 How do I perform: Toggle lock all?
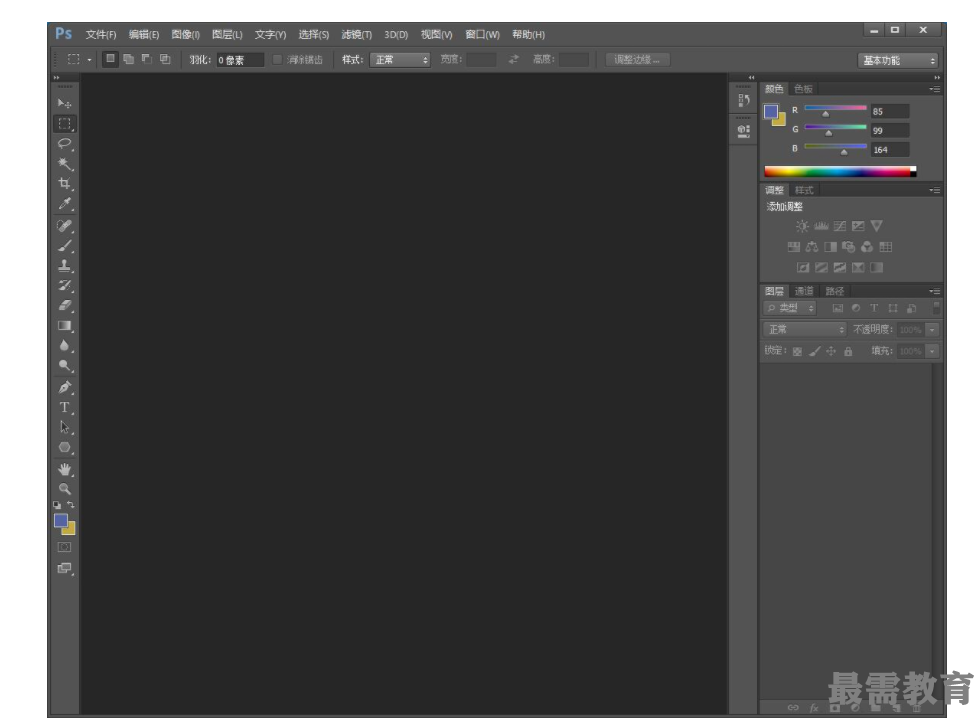tap(848, 352)
